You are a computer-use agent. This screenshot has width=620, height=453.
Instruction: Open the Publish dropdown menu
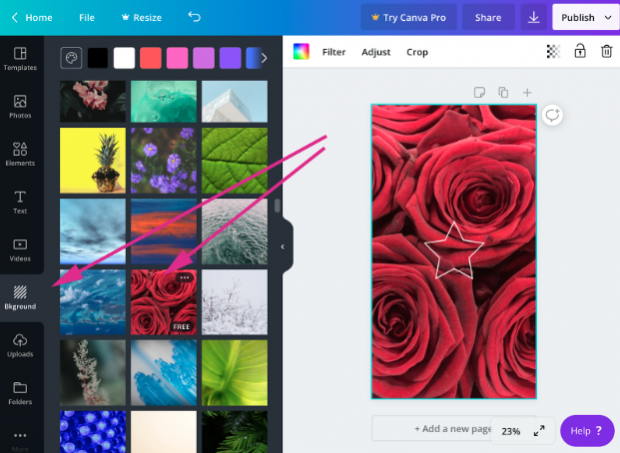(x=586, y=17)
